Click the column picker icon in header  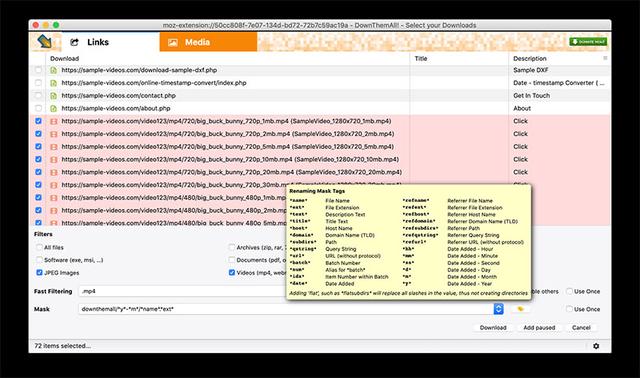605,58
